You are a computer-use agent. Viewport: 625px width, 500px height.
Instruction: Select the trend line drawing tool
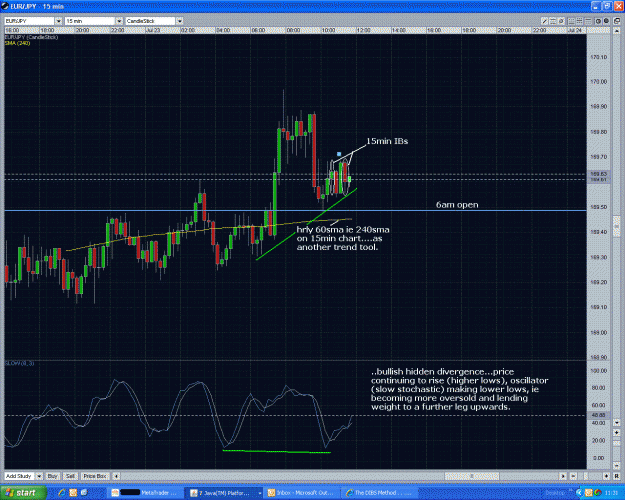[x=544, y=21]
